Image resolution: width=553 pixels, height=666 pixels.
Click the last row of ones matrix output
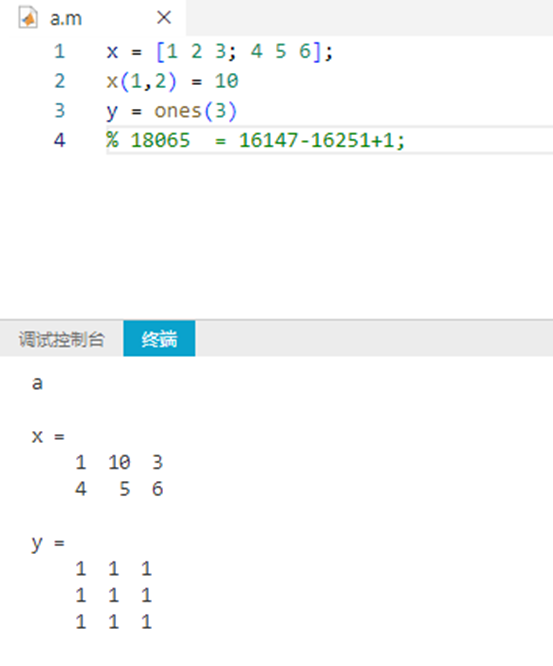tap(113, 622)
